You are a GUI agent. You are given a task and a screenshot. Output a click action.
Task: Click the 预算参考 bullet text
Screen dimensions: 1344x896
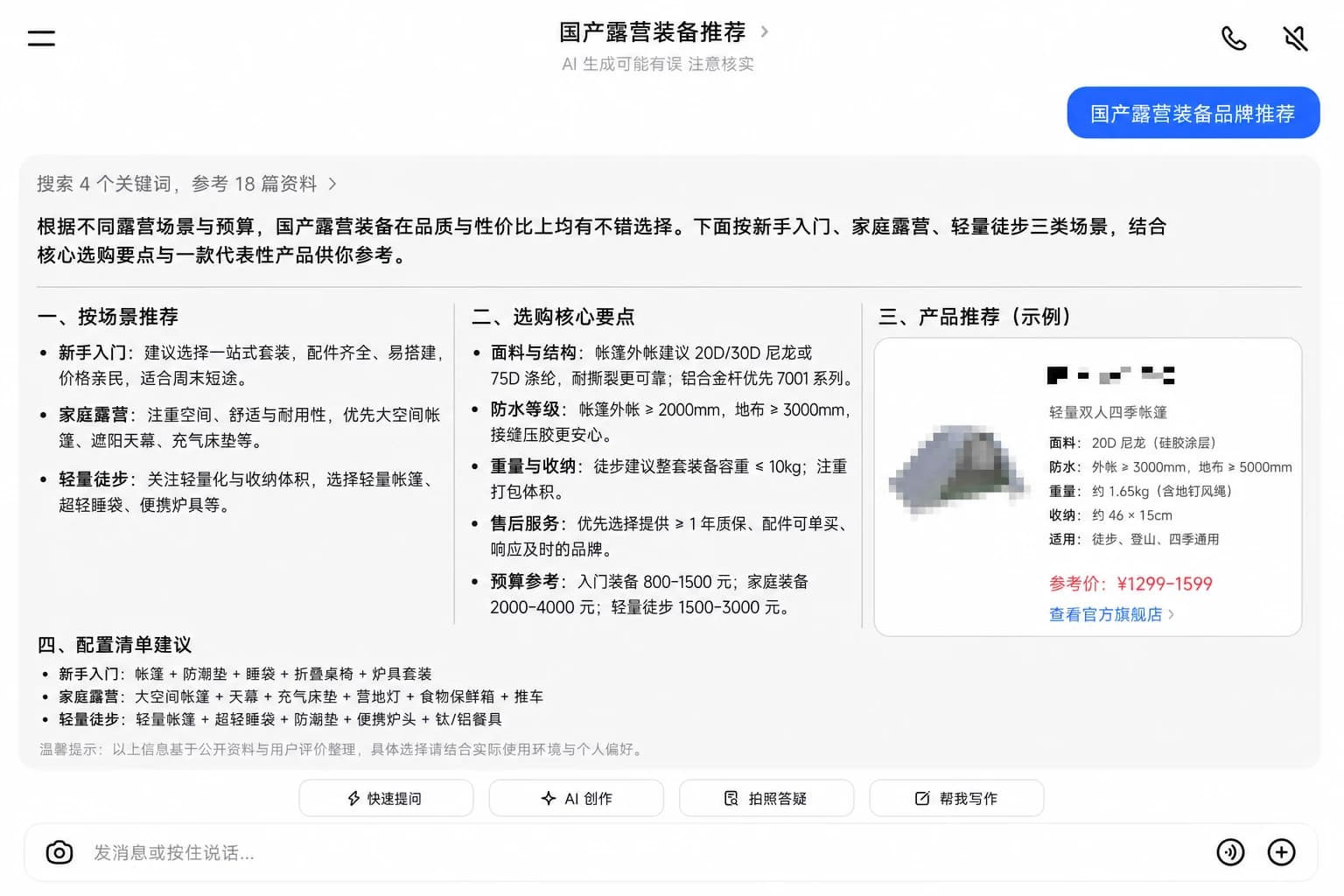click(x=649, y=594)
